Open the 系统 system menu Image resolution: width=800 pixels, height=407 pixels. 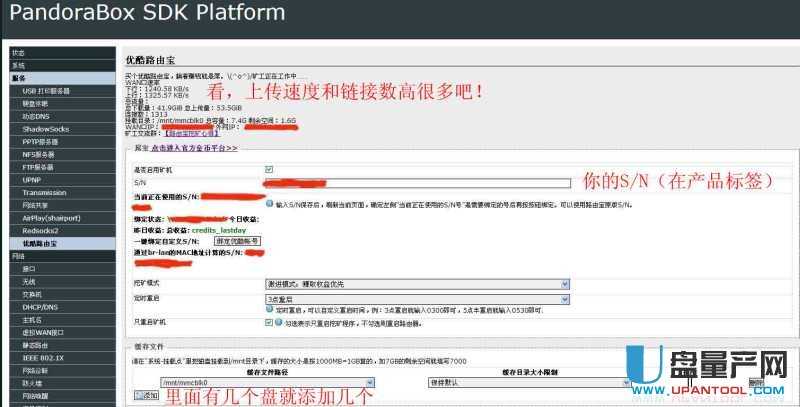click(x=62, y=66)
